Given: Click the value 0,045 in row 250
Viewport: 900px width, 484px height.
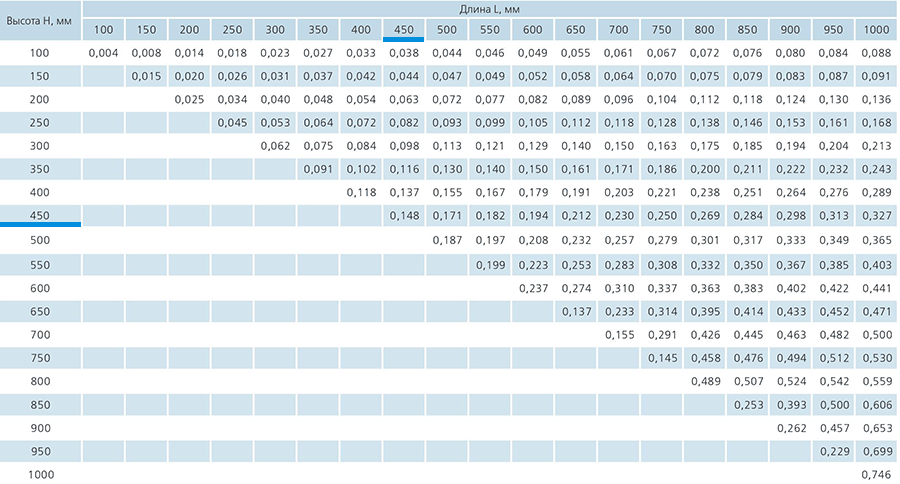Looking at the screenshot, I should coord(232,123).
